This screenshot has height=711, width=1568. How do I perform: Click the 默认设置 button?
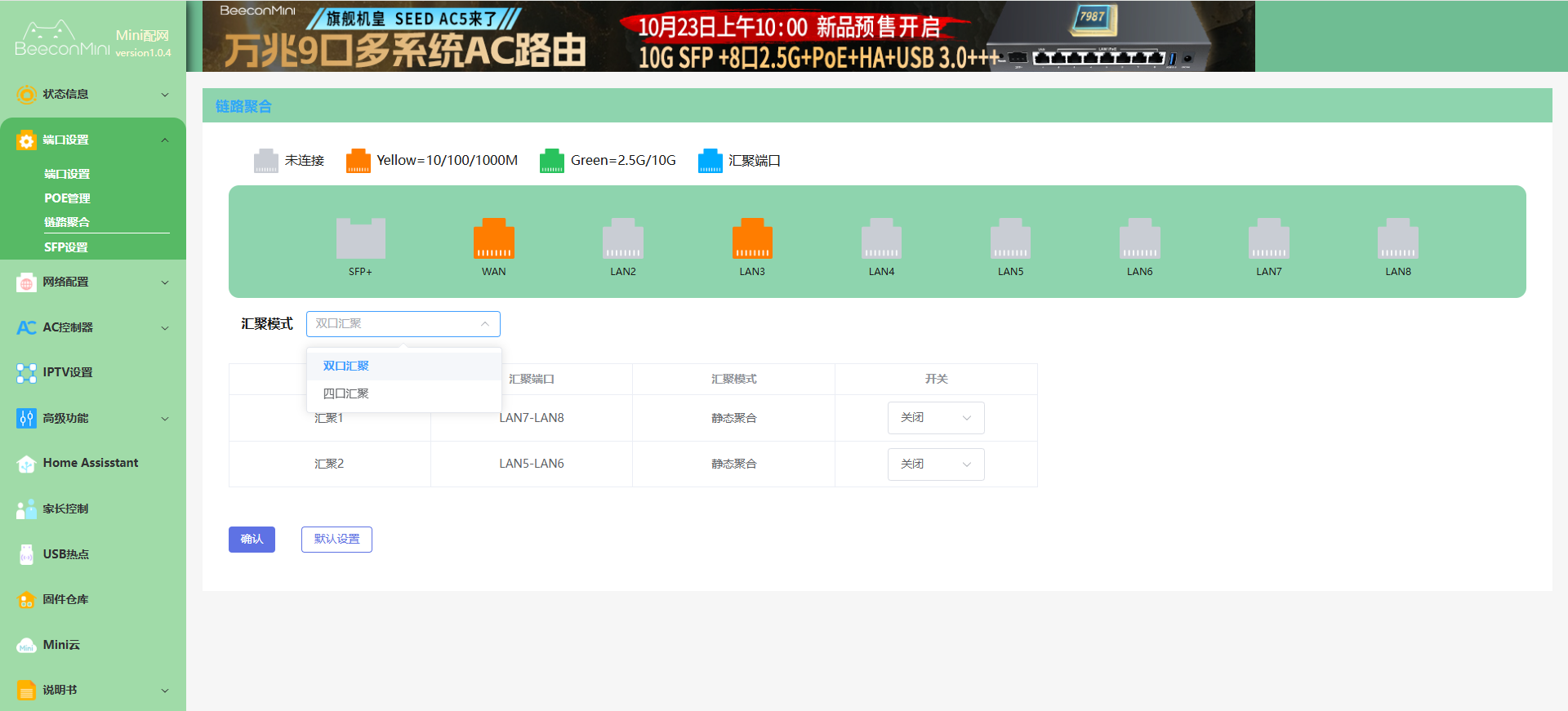coord(336,540)
